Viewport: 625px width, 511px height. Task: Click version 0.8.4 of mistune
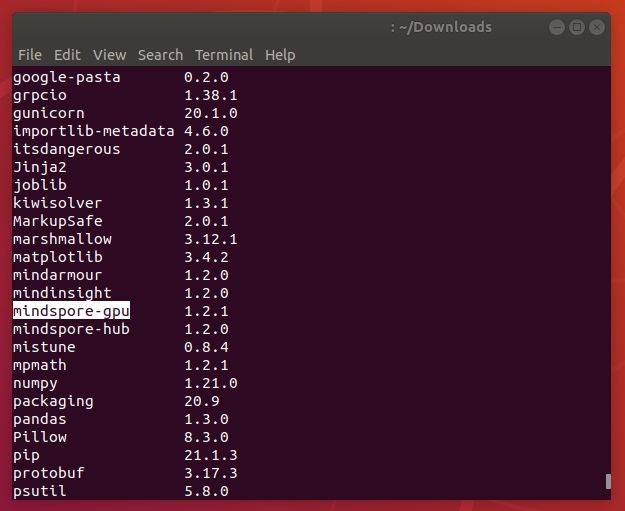coord(206,347)
